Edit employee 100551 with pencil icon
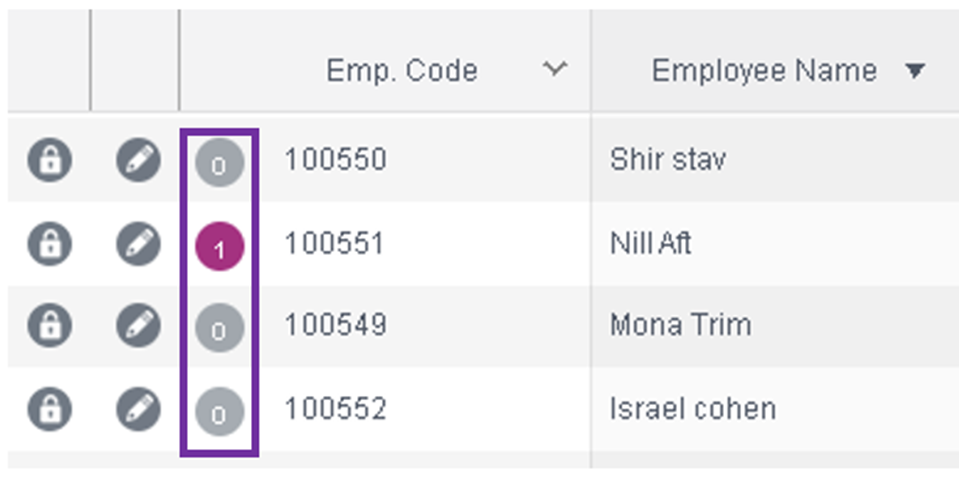 [x=139, y=244]
